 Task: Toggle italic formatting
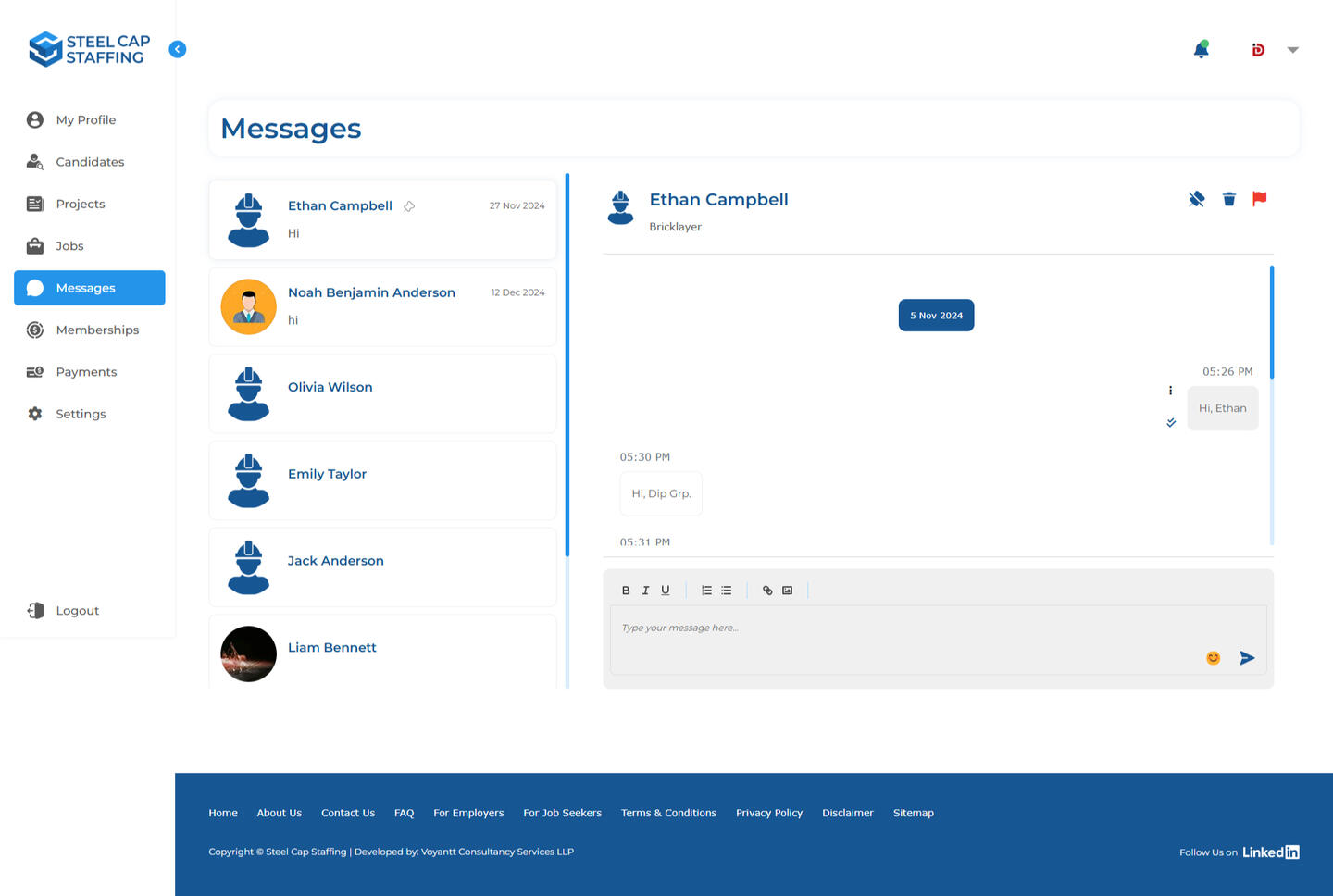(x=645, y=591)
